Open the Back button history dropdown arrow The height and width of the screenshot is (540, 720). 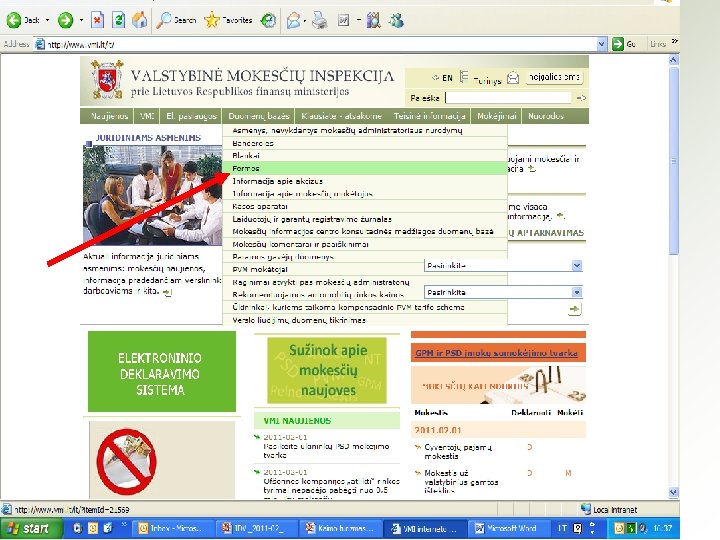pos(47,20)
